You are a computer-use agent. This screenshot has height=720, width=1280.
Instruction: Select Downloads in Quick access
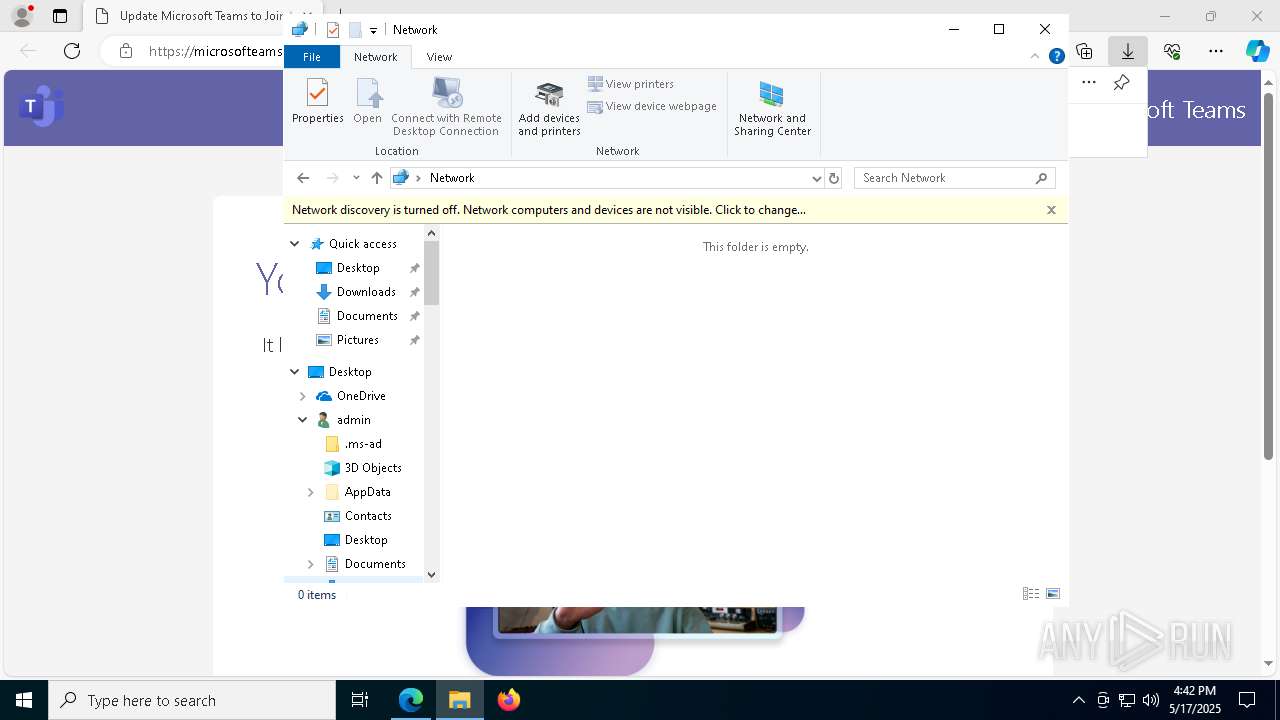click(366, 292)
